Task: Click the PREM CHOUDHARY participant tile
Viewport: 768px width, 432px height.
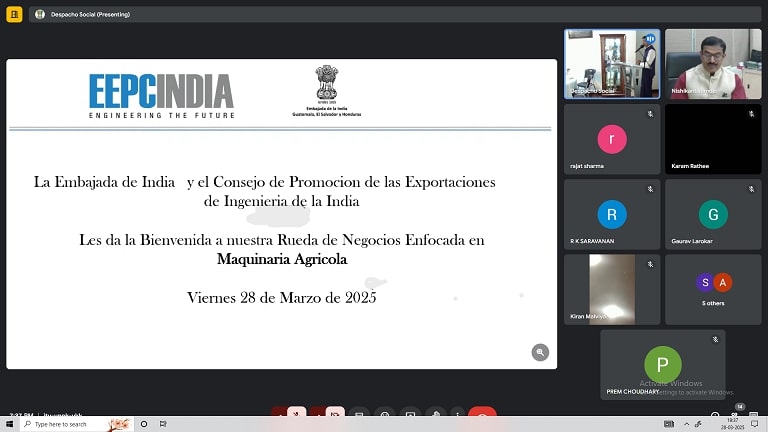Action: pyautogui.click(x=663, y=364)
